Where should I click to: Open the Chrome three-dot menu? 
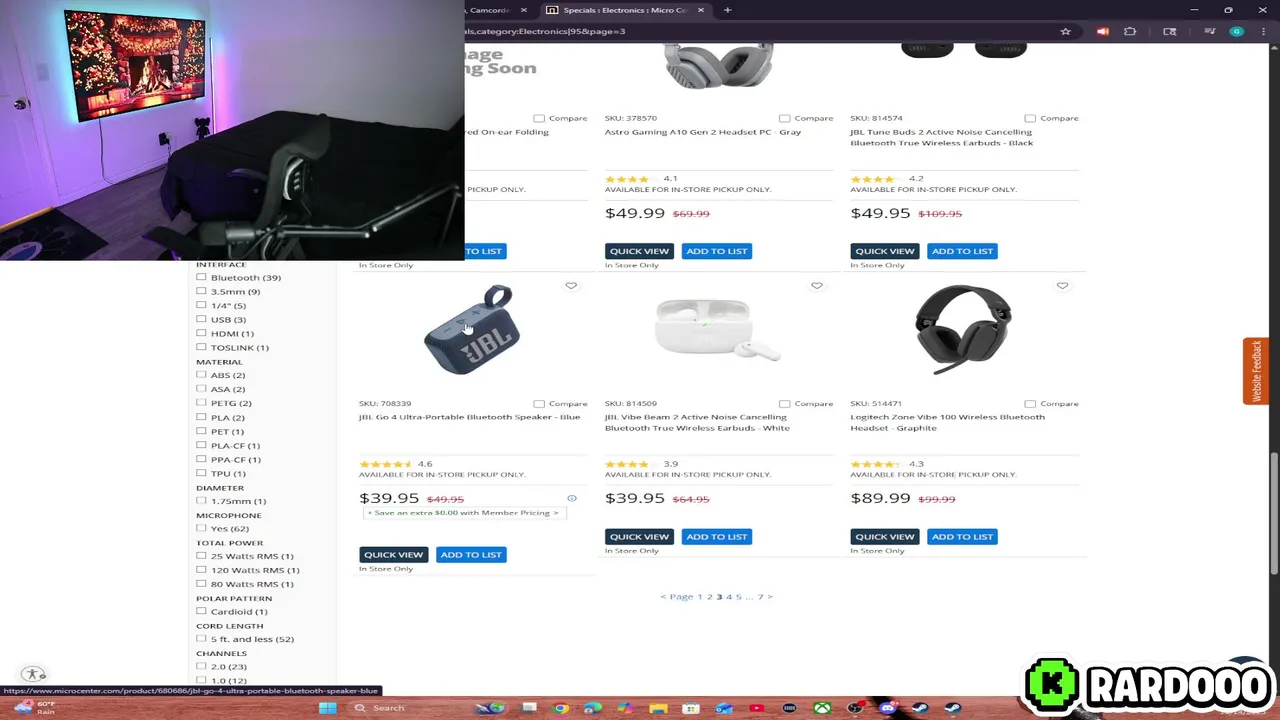1265,31
